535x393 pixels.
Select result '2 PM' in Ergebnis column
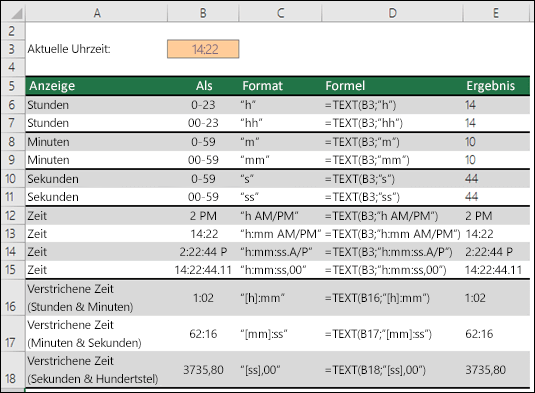tap(496, 216)
